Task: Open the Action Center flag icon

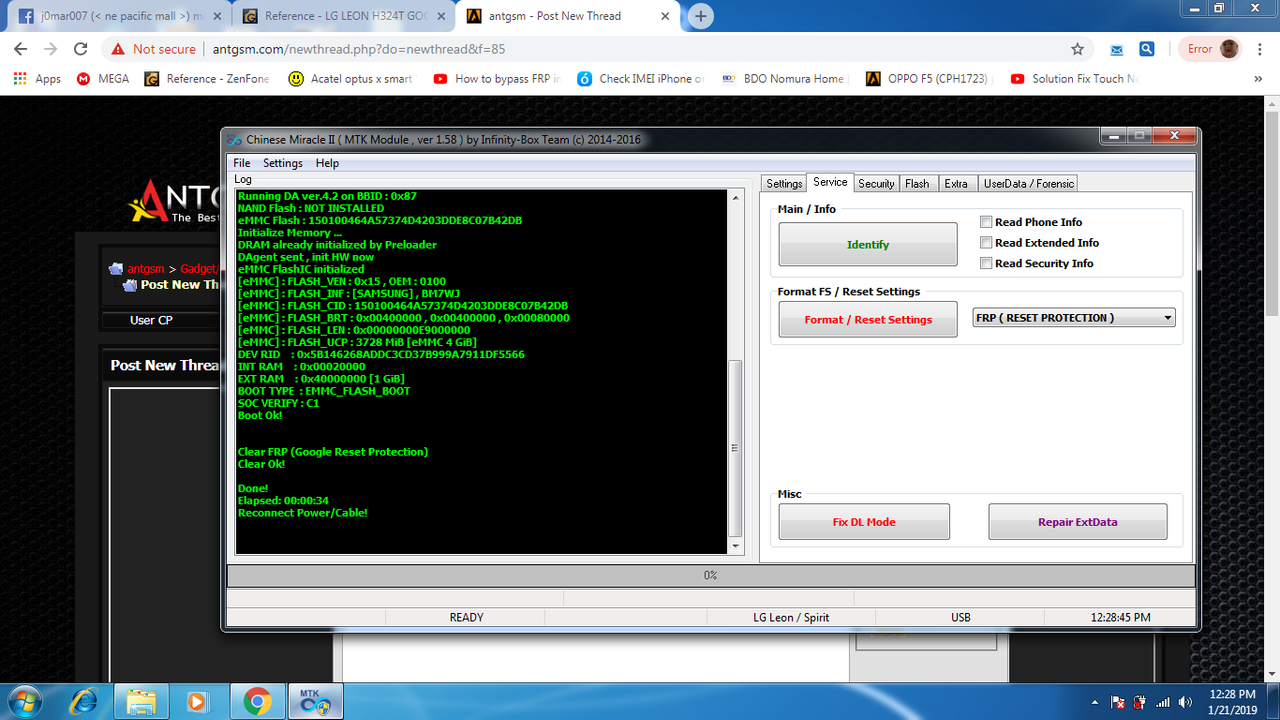Action: coord(1118,702)
